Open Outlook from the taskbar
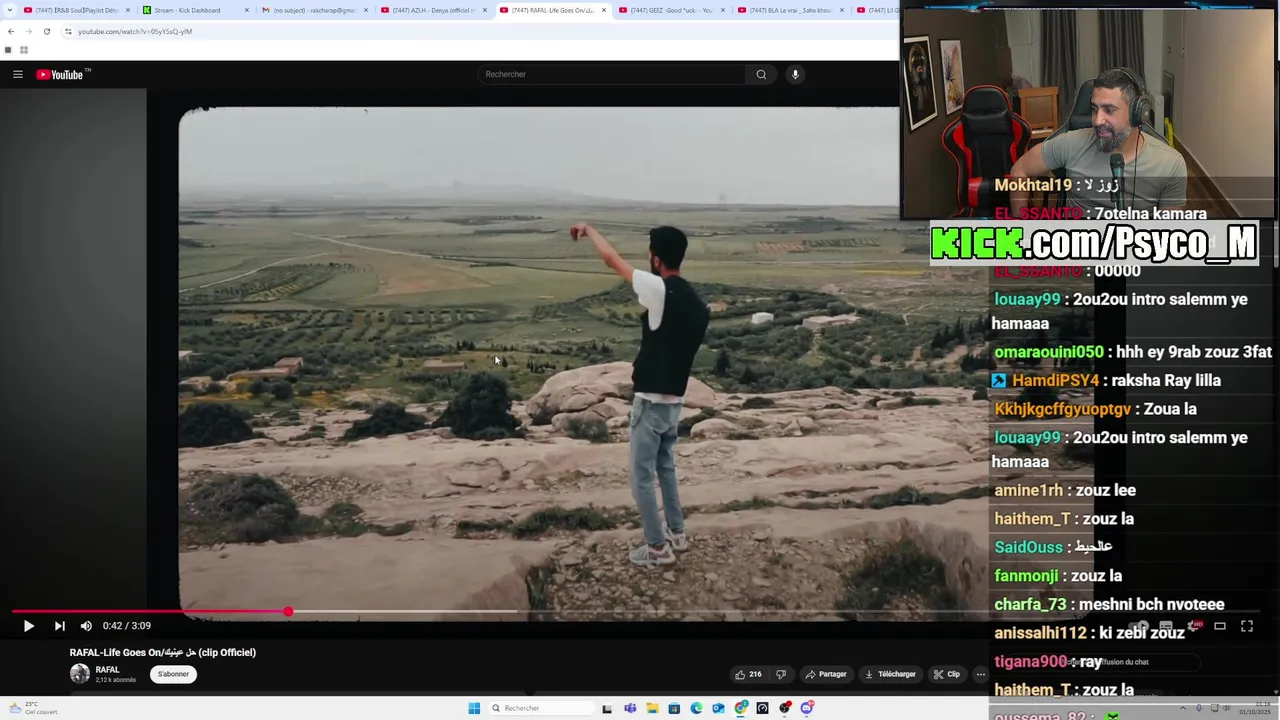1280x720 pixels. click(x=718, y=708)
